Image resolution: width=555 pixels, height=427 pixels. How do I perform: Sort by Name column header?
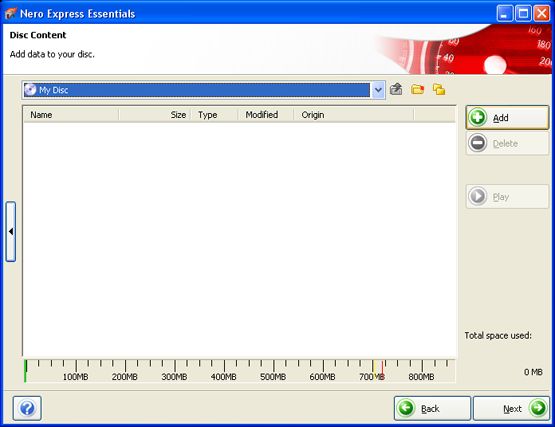(71, 115)
